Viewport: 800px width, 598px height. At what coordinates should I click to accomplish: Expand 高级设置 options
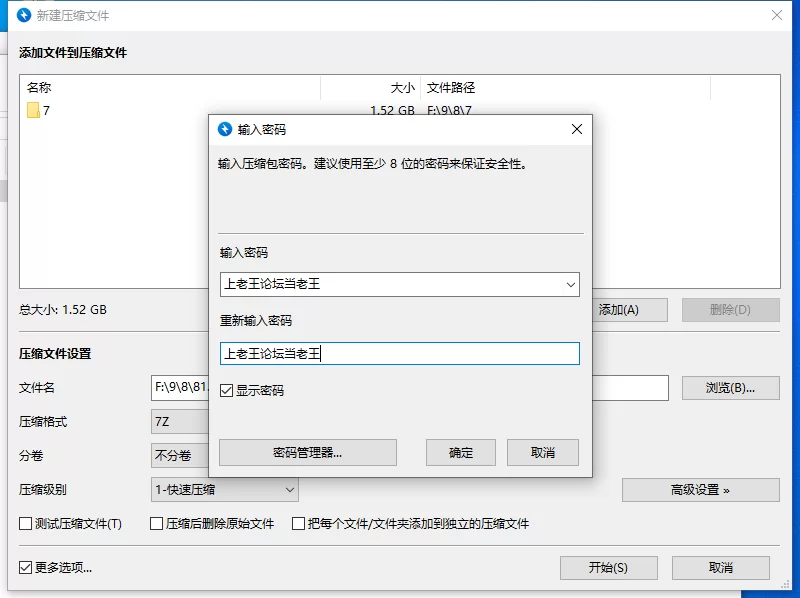point(701,490)
